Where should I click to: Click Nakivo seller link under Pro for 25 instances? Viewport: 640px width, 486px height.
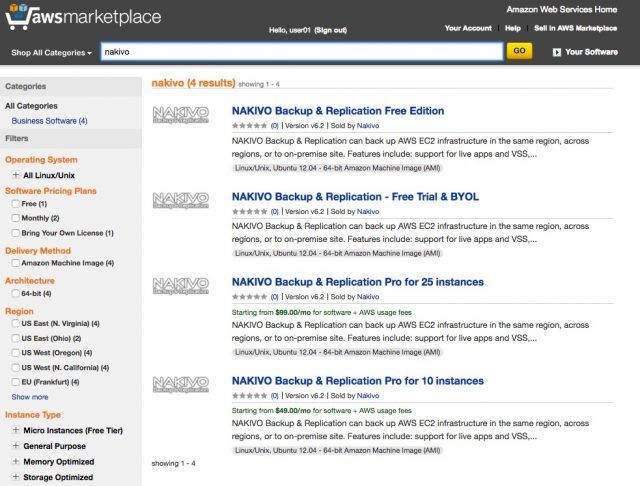368,297
